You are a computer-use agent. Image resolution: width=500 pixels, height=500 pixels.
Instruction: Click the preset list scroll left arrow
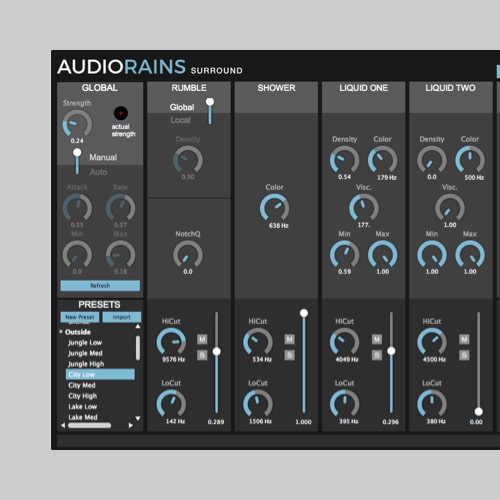coord(63,425)
